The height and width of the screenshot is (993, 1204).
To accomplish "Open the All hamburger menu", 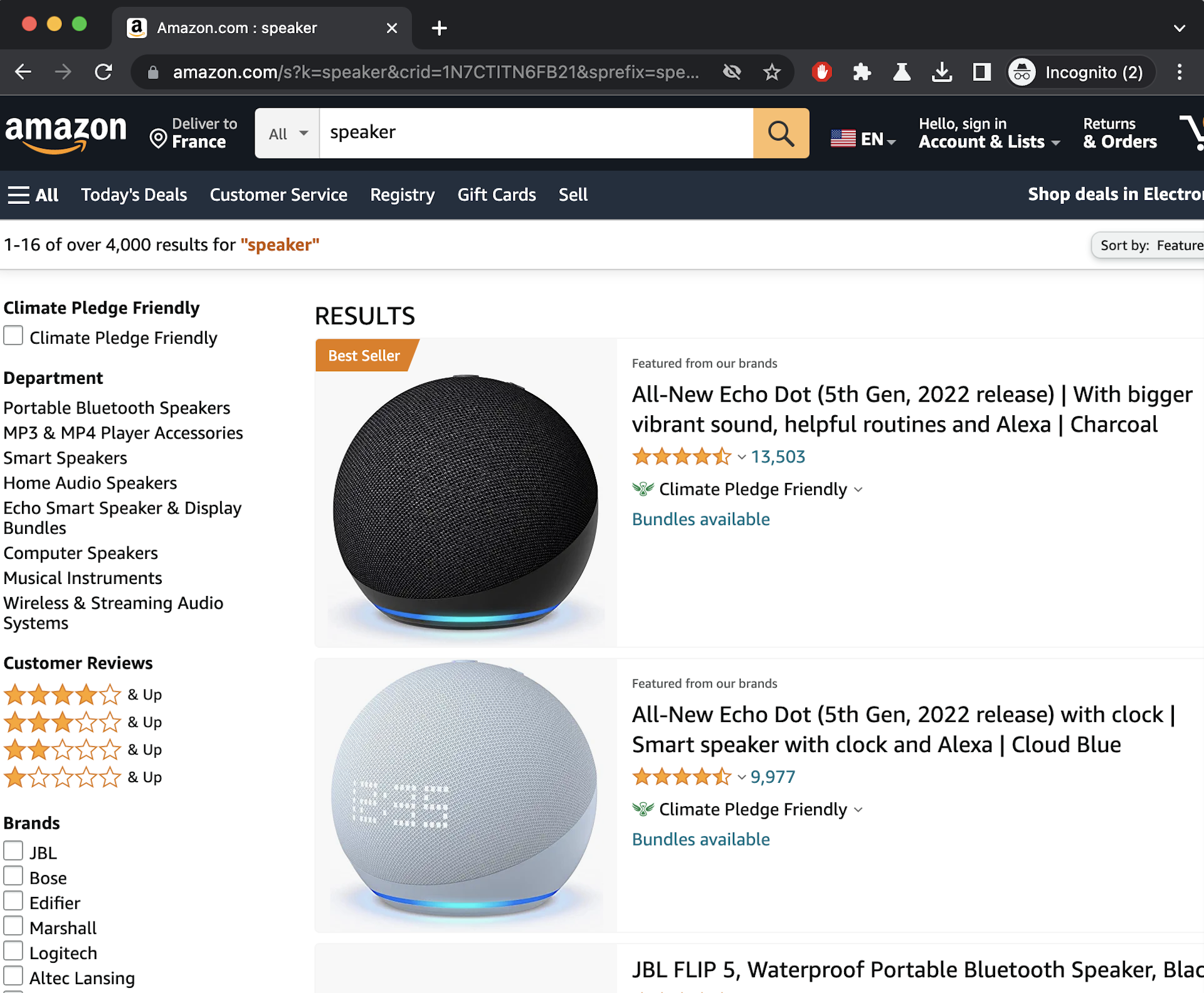I will click(33, 194).
